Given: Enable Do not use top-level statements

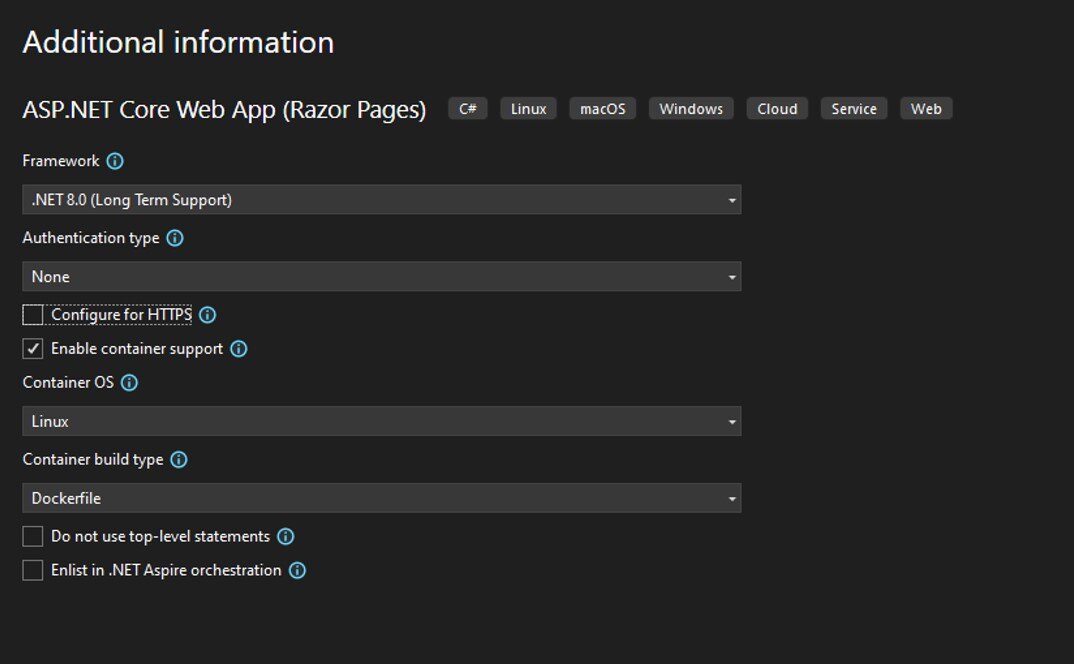Looking at the screenshot, I should tap(31, 536).
